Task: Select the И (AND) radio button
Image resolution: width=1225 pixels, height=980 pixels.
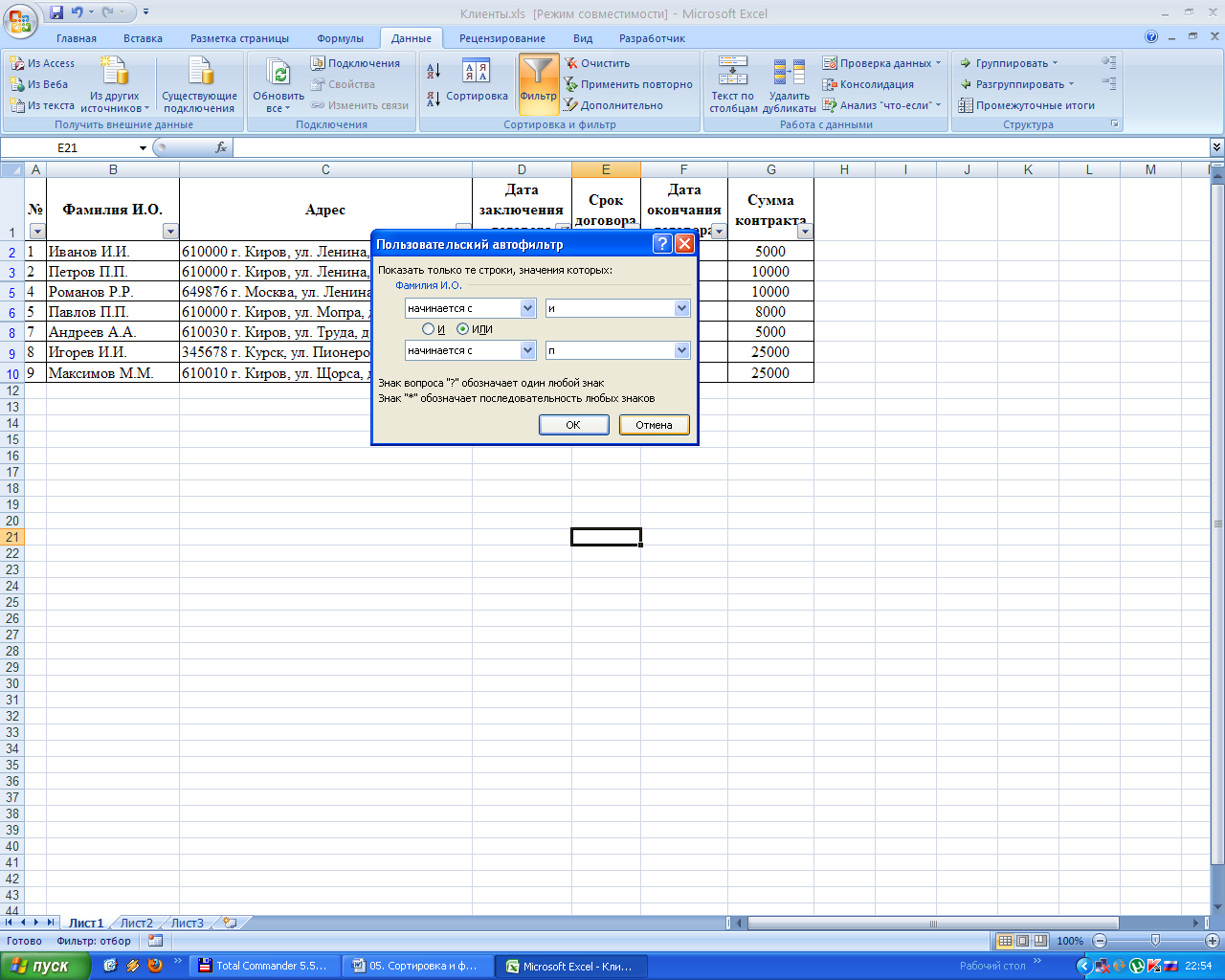Action: (x=428, y=329)
